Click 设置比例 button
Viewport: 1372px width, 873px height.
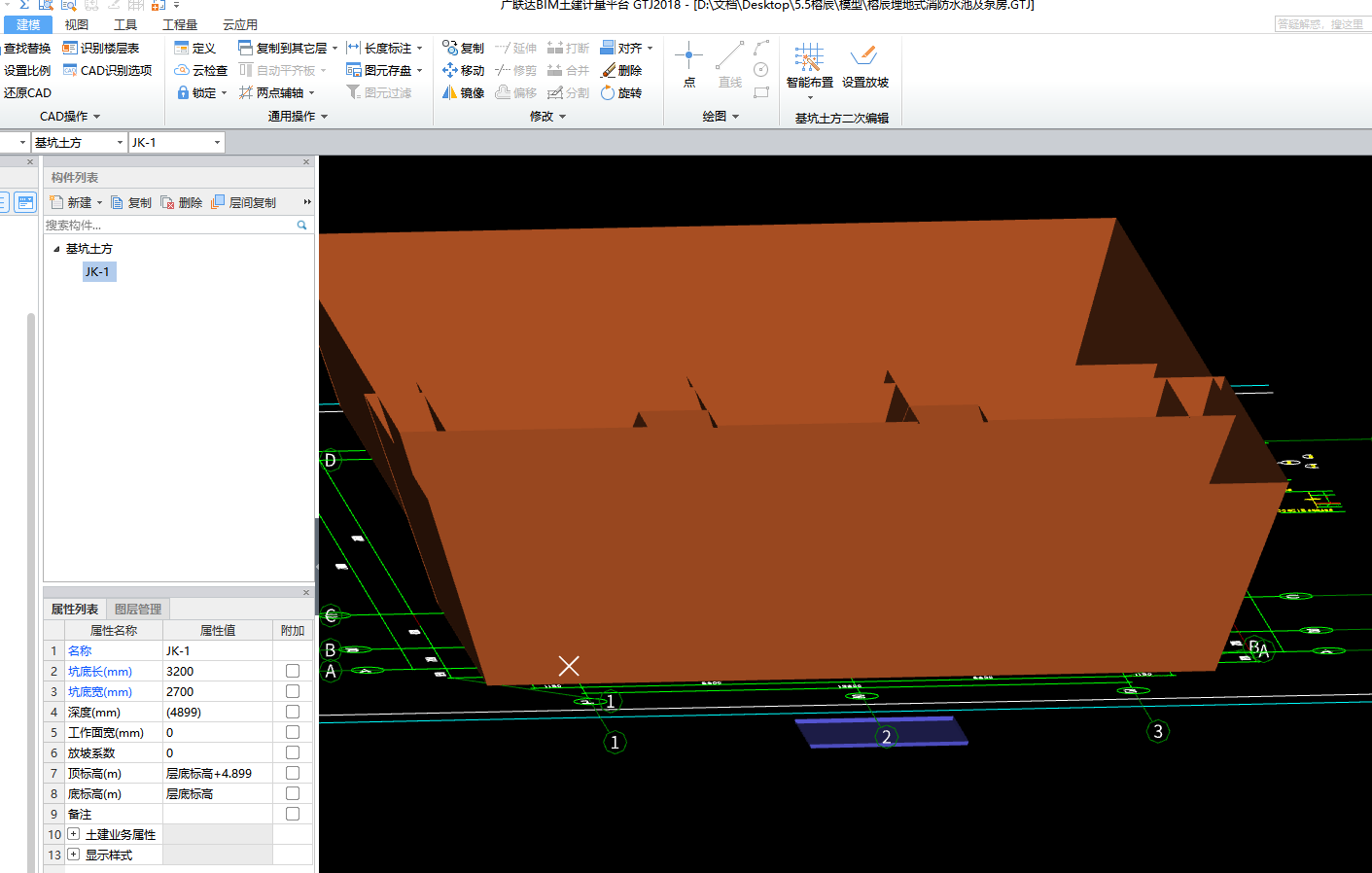26,70
